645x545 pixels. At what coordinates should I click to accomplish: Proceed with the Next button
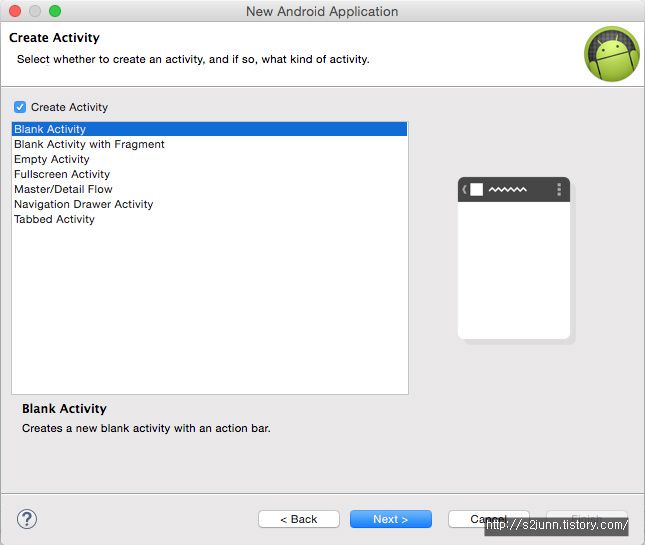pos(391,519)
